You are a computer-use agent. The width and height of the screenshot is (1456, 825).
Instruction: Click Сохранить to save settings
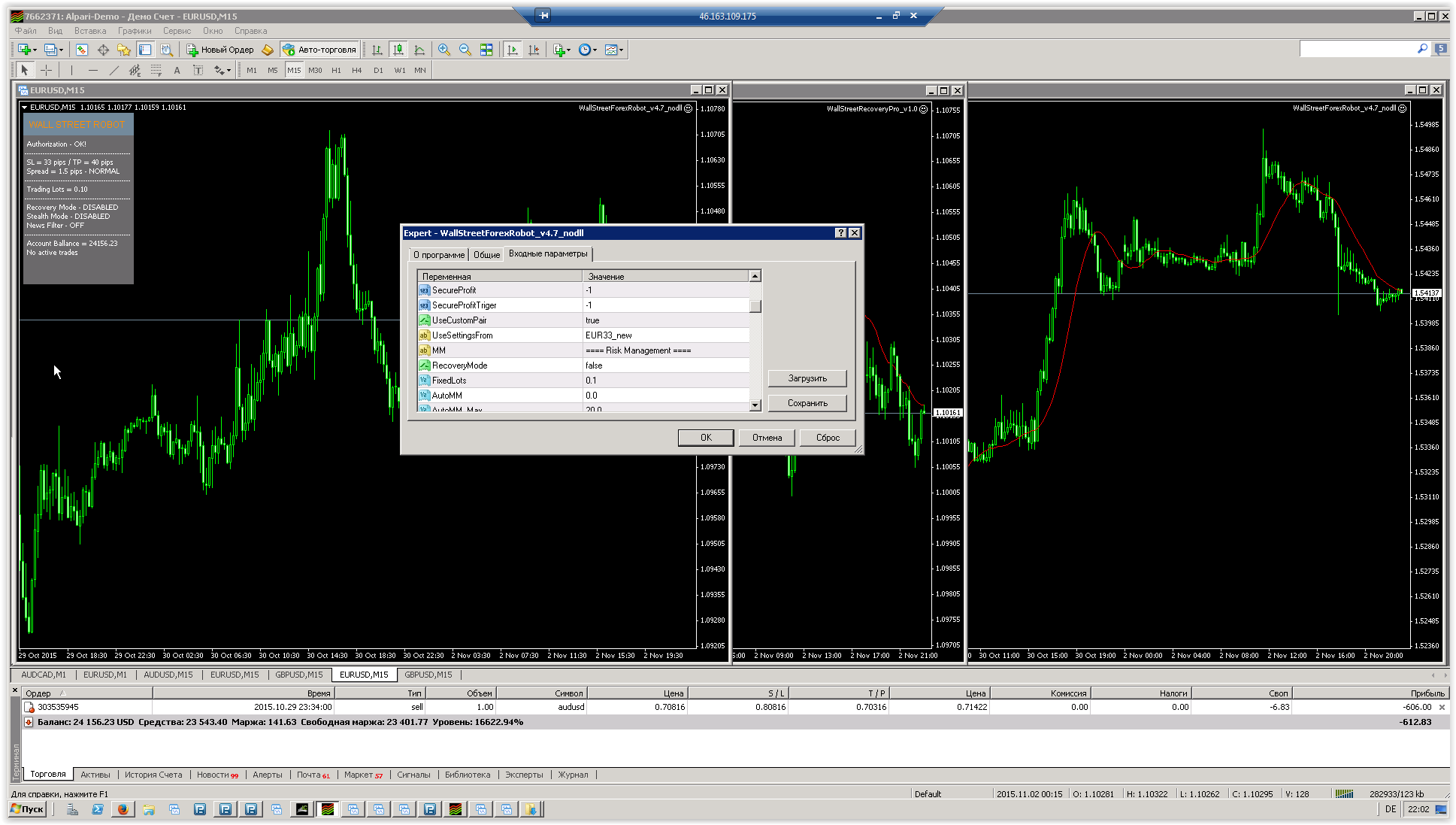(807, 403)
